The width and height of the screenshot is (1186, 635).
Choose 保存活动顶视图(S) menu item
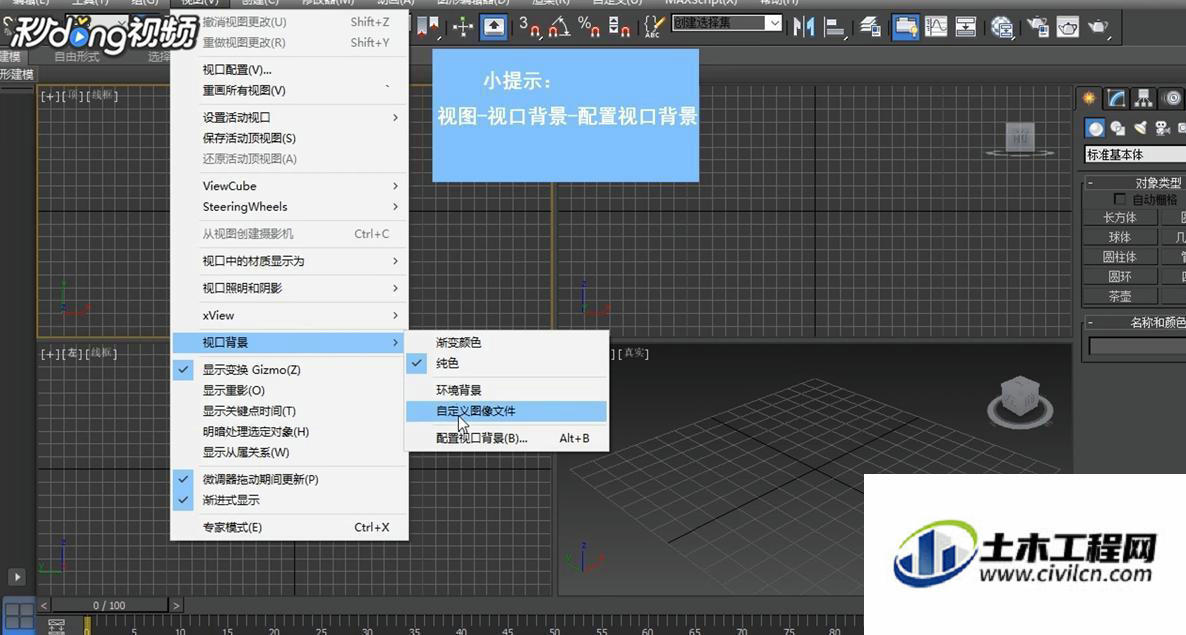pos(290,138)
